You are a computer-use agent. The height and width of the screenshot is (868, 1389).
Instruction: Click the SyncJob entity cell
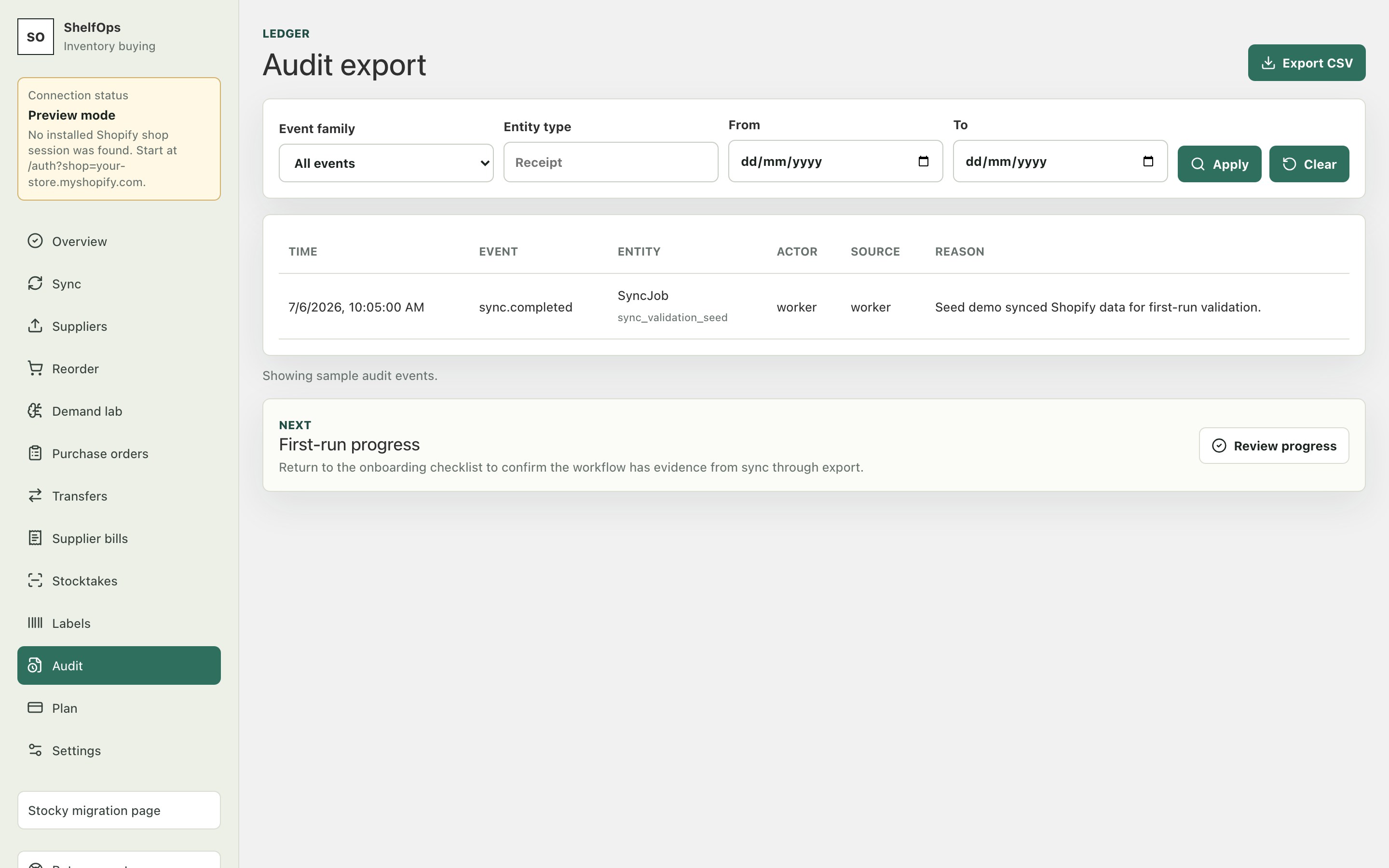[643, 296]
